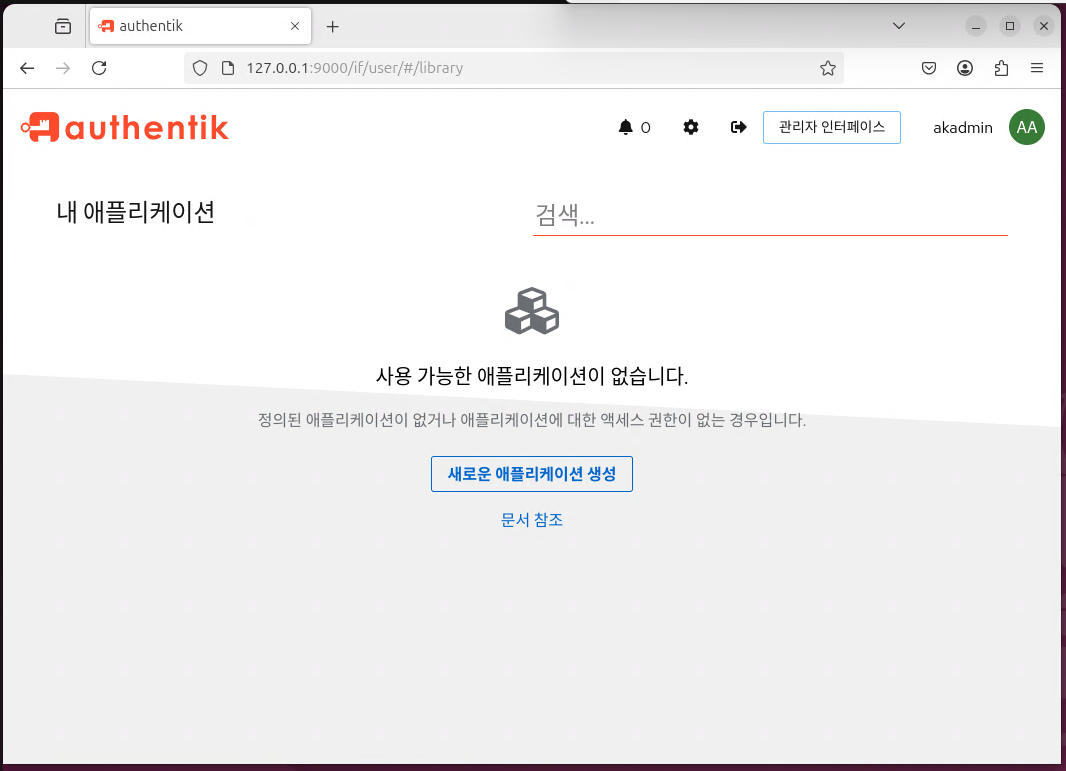Screen dimensions: 1066x771
Task: Expand the list all tabs chevron
Action: pos(899,26)
